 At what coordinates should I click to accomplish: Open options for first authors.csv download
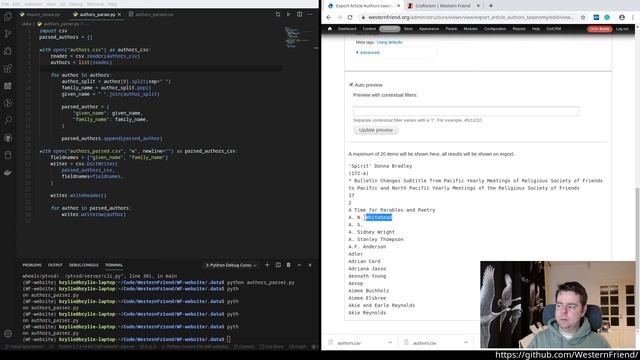(390, 342)
